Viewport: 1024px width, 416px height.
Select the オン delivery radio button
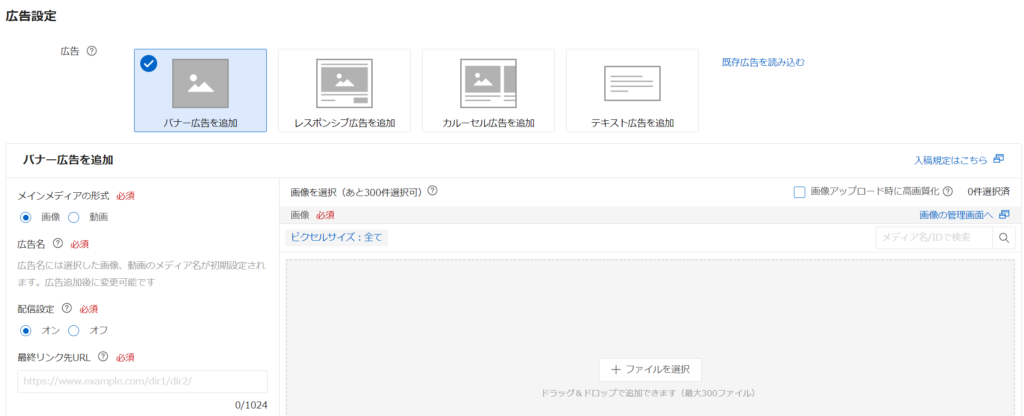tap(26, 330)
